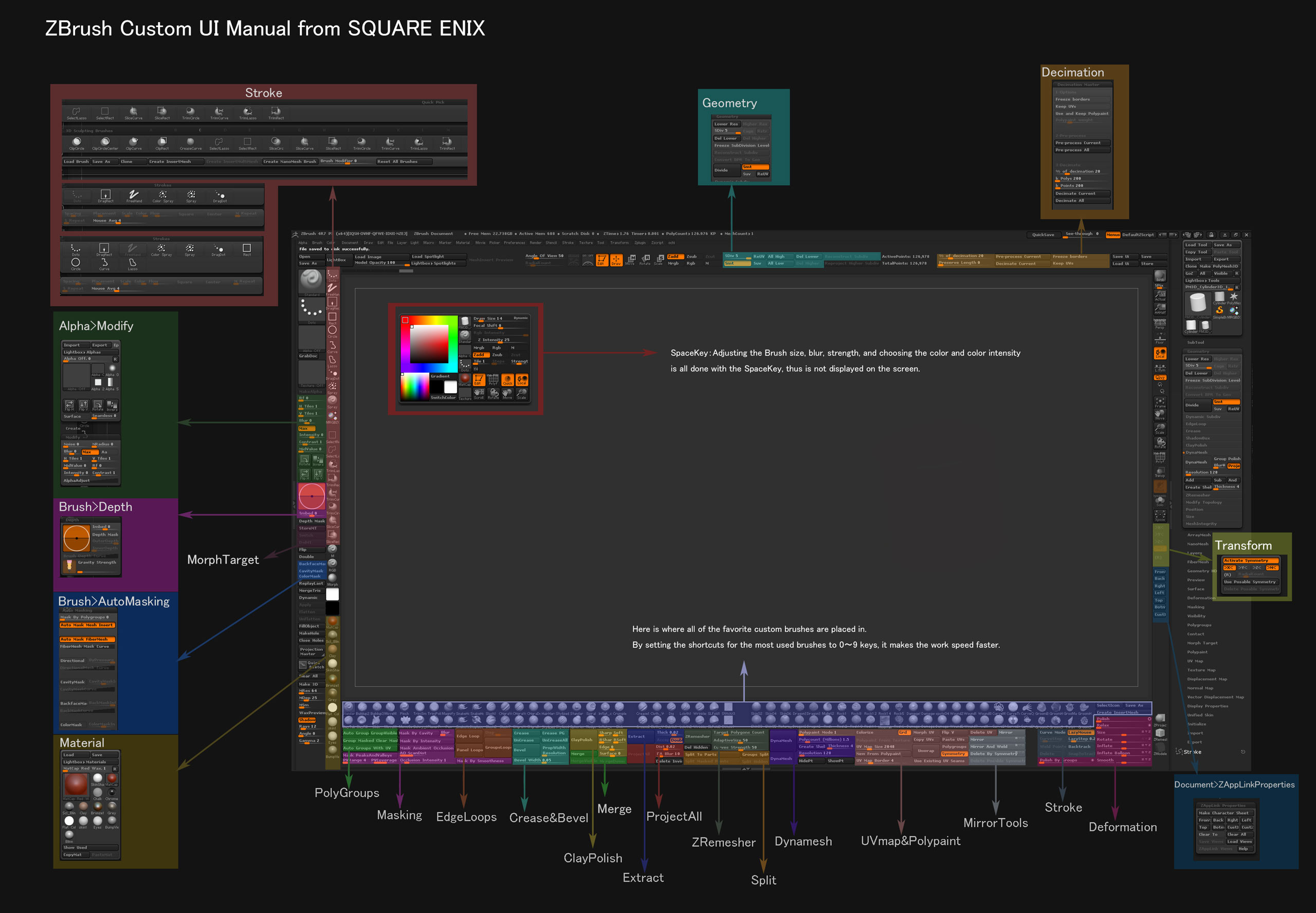Open the Tool menu in the menu bar
The height and width of the screenshot is (913, 1316).
pyautogui.click(x=601, y=243)
